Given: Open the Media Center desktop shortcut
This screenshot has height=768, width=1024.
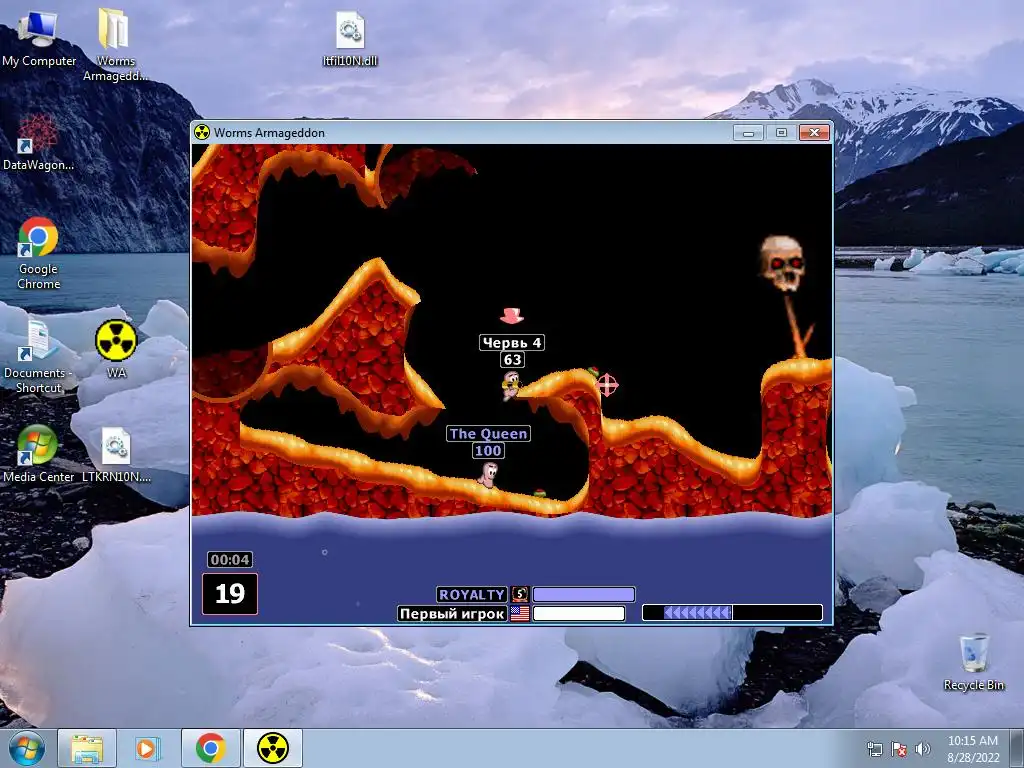Looking at the screenshot, I should pyautogui.click(x=38, y=454).
